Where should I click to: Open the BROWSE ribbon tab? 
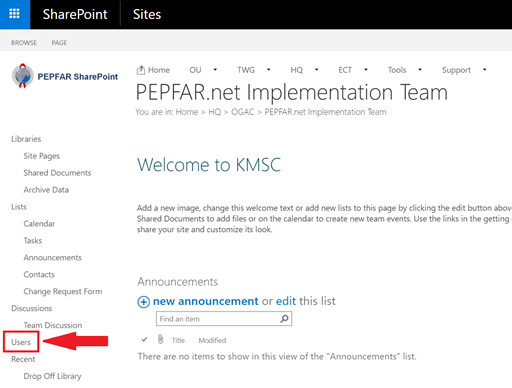click(24, 43)
